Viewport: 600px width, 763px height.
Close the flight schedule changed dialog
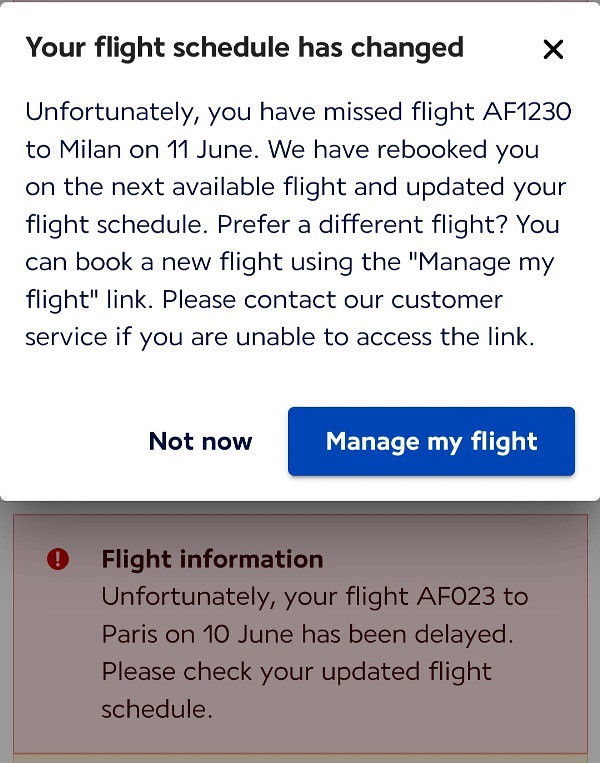coord(553,50)
